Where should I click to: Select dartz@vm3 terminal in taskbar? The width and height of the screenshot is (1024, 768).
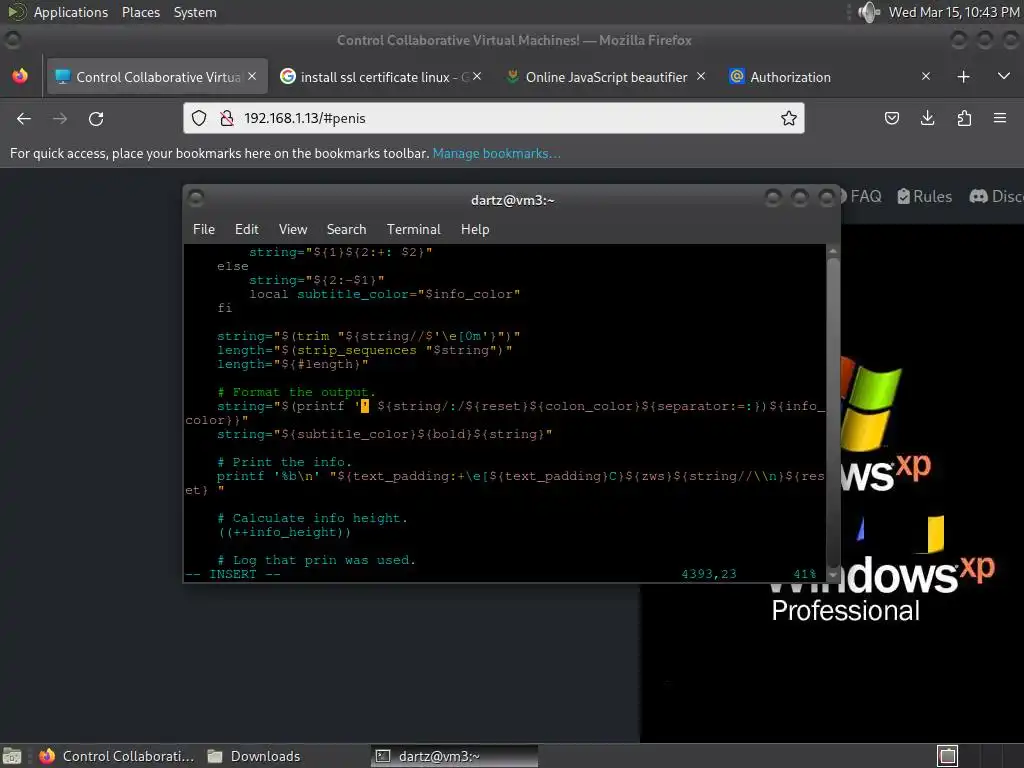click(455, 756)
